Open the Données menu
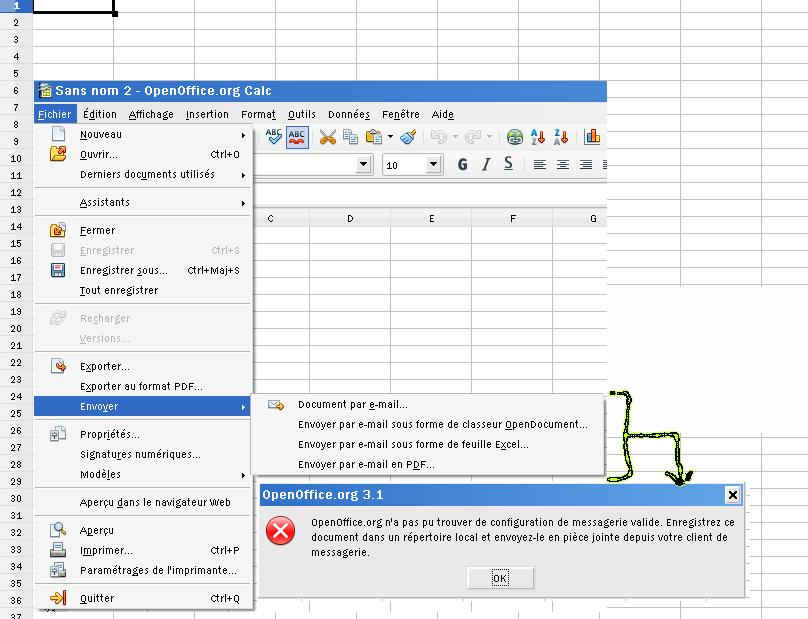Viewport: 808px width, 619px height. [349, 114]
